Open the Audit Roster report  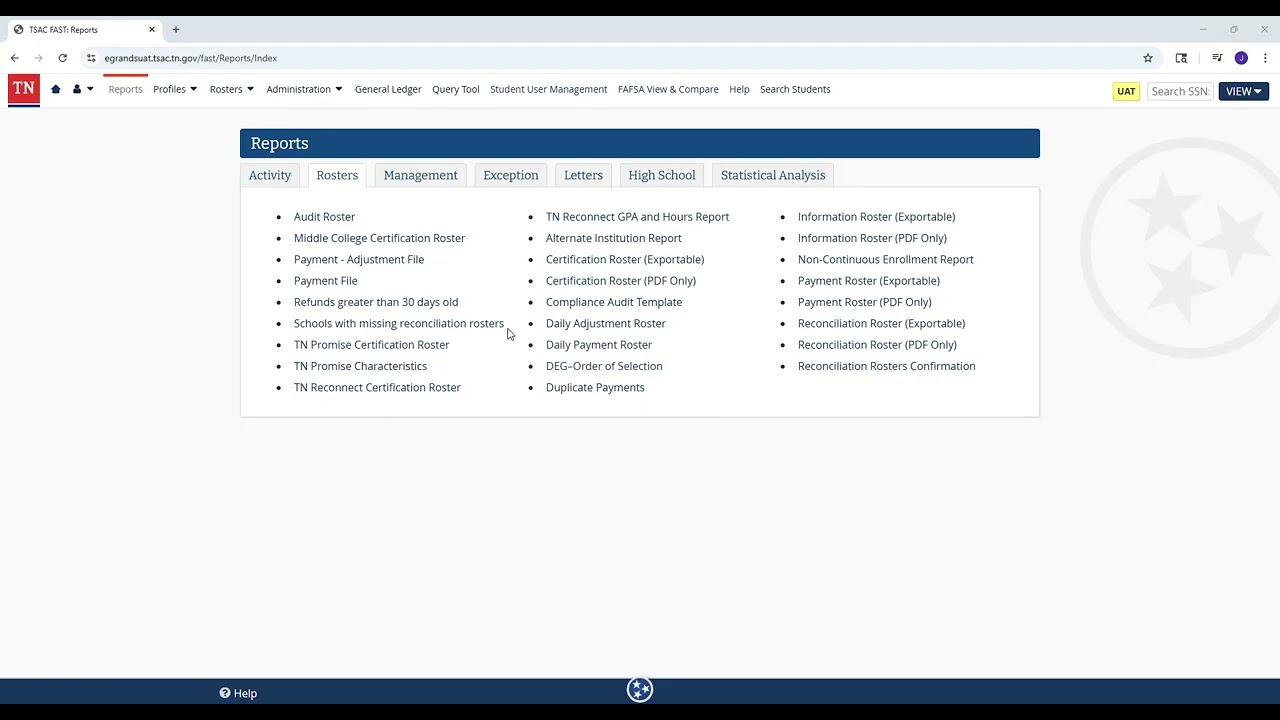point(324,217)
